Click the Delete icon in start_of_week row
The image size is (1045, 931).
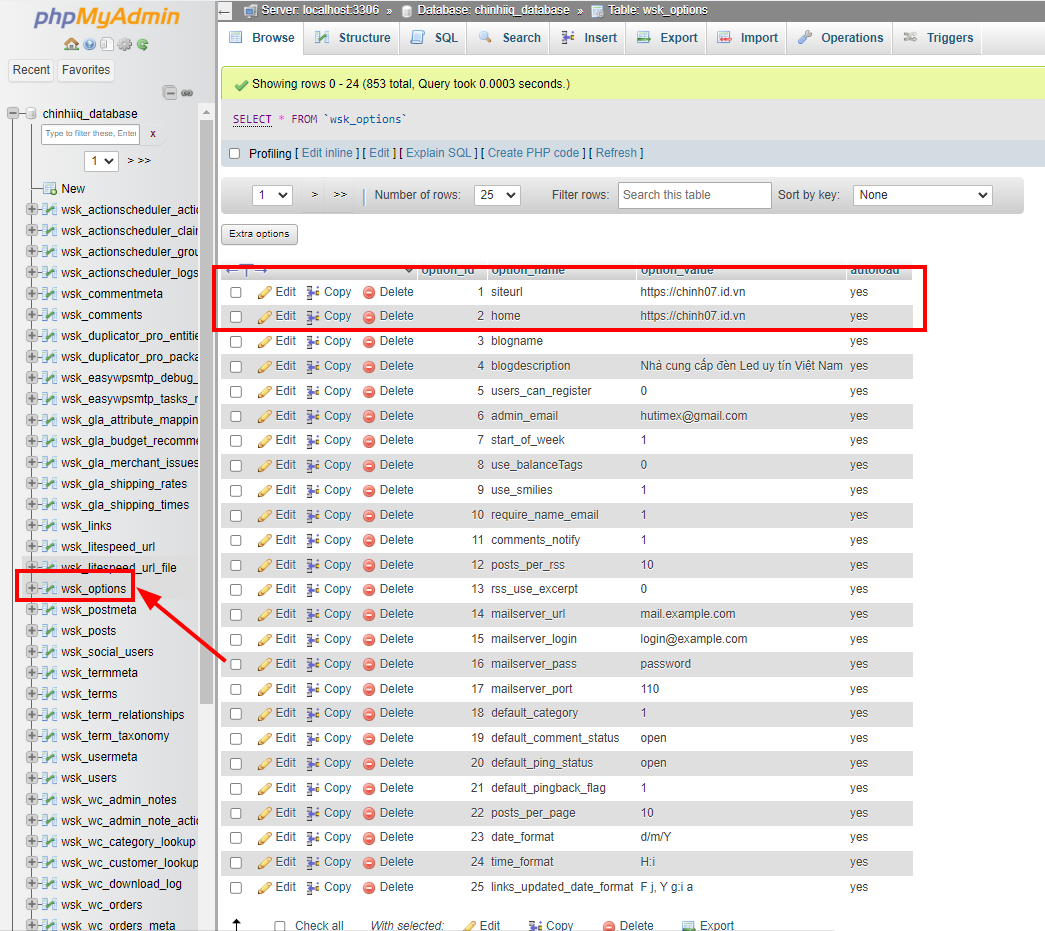coord(369,441)
